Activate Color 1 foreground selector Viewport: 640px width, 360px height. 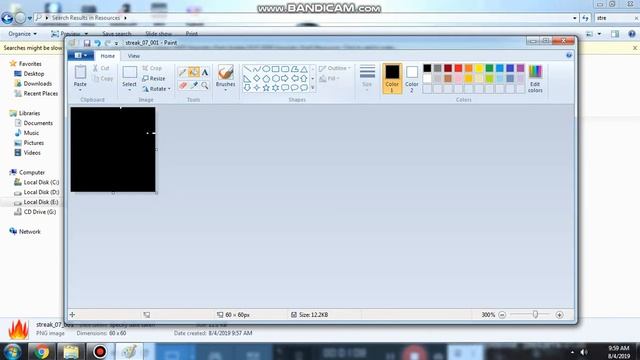(392, 78)
